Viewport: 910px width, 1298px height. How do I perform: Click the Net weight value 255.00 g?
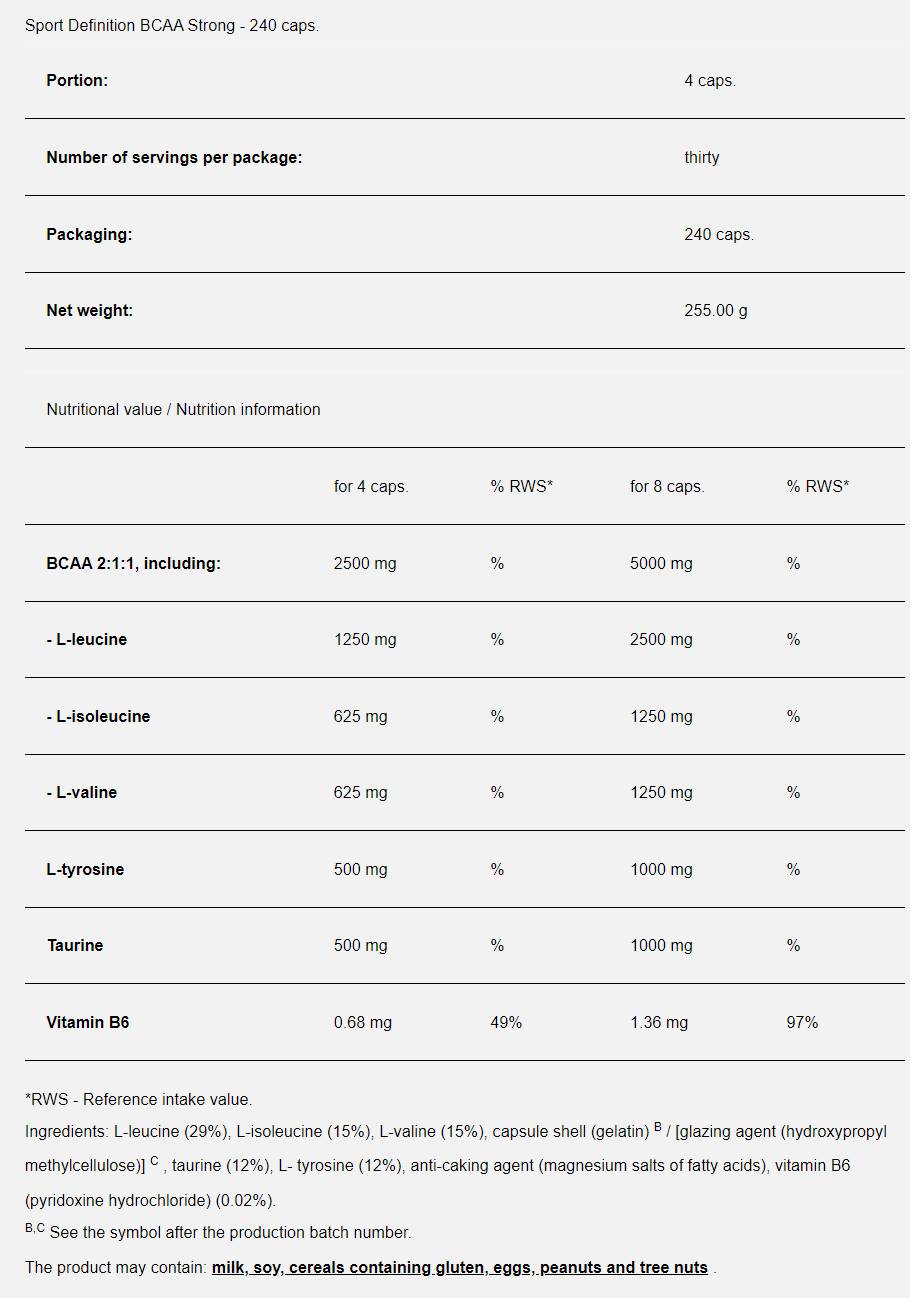click(x=715, y=310)
